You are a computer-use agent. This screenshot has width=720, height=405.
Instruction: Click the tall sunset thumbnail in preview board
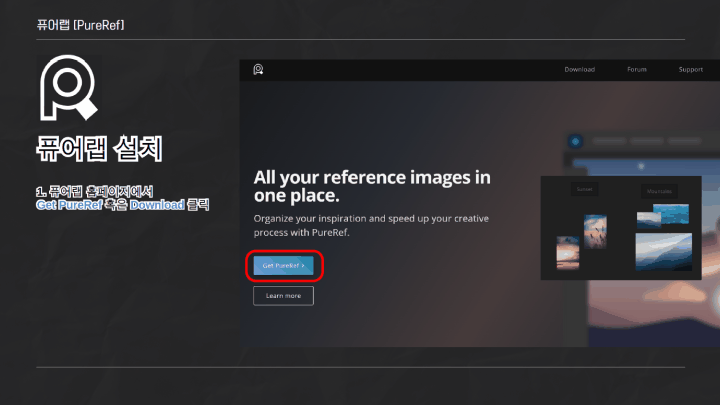click(595, 231)
